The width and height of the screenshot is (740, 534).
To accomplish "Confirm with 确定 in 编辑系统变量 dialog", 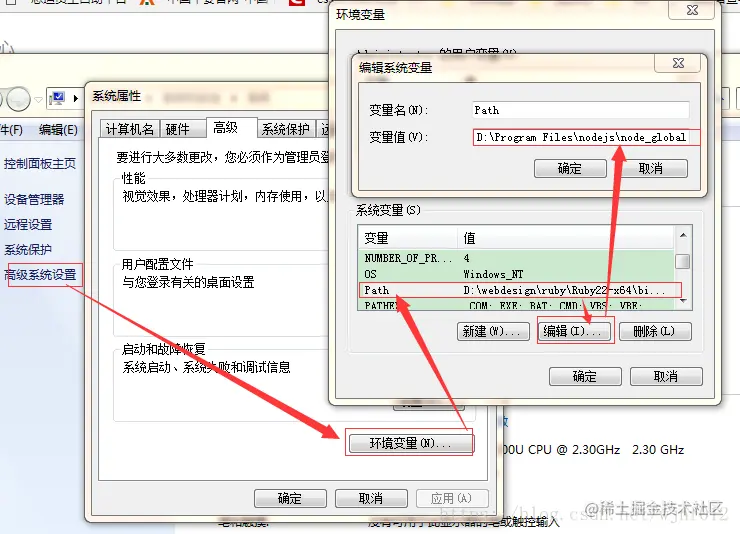I will (x=570, y=168).
